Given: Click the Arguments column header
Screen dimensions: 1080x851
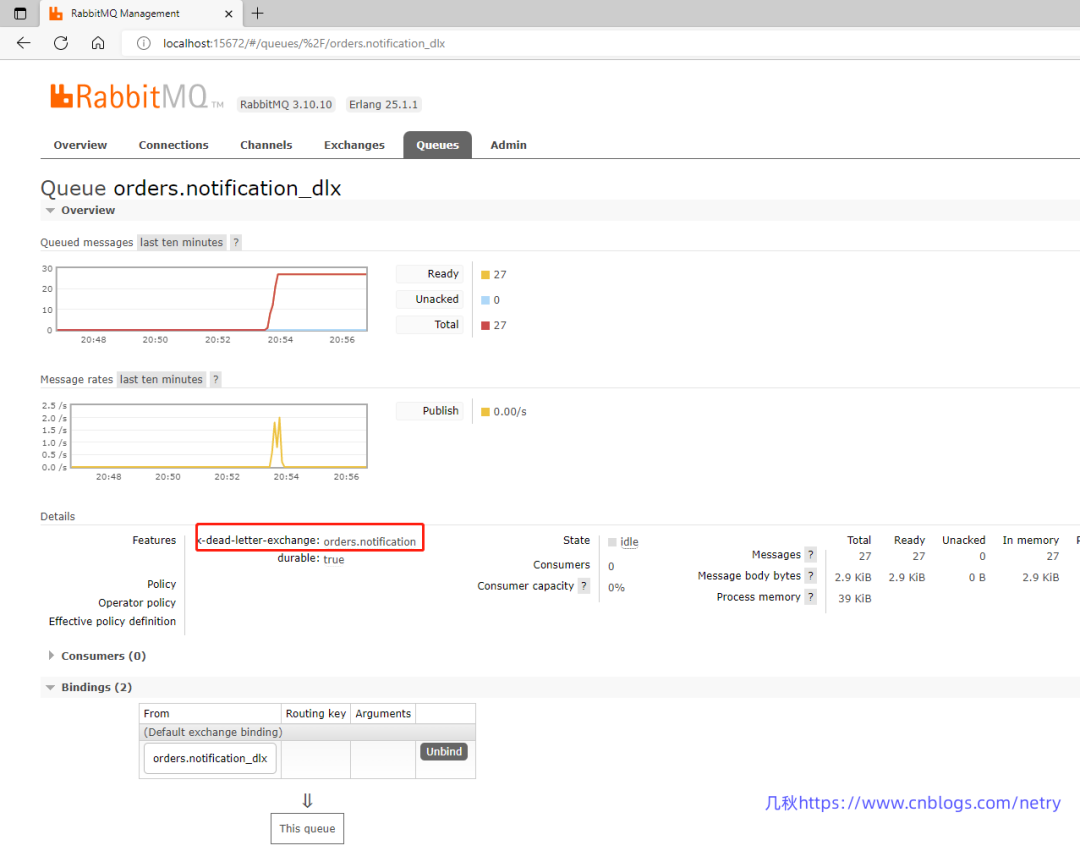Looking at the screenshot, I should 383,713.
